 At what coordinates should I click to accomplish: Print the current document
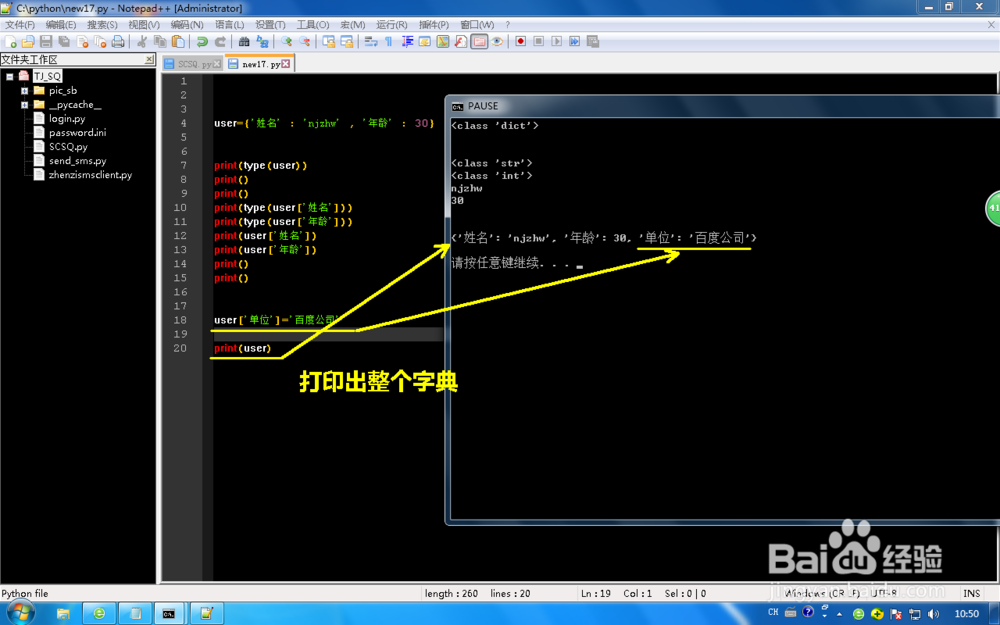click(119, 41)
